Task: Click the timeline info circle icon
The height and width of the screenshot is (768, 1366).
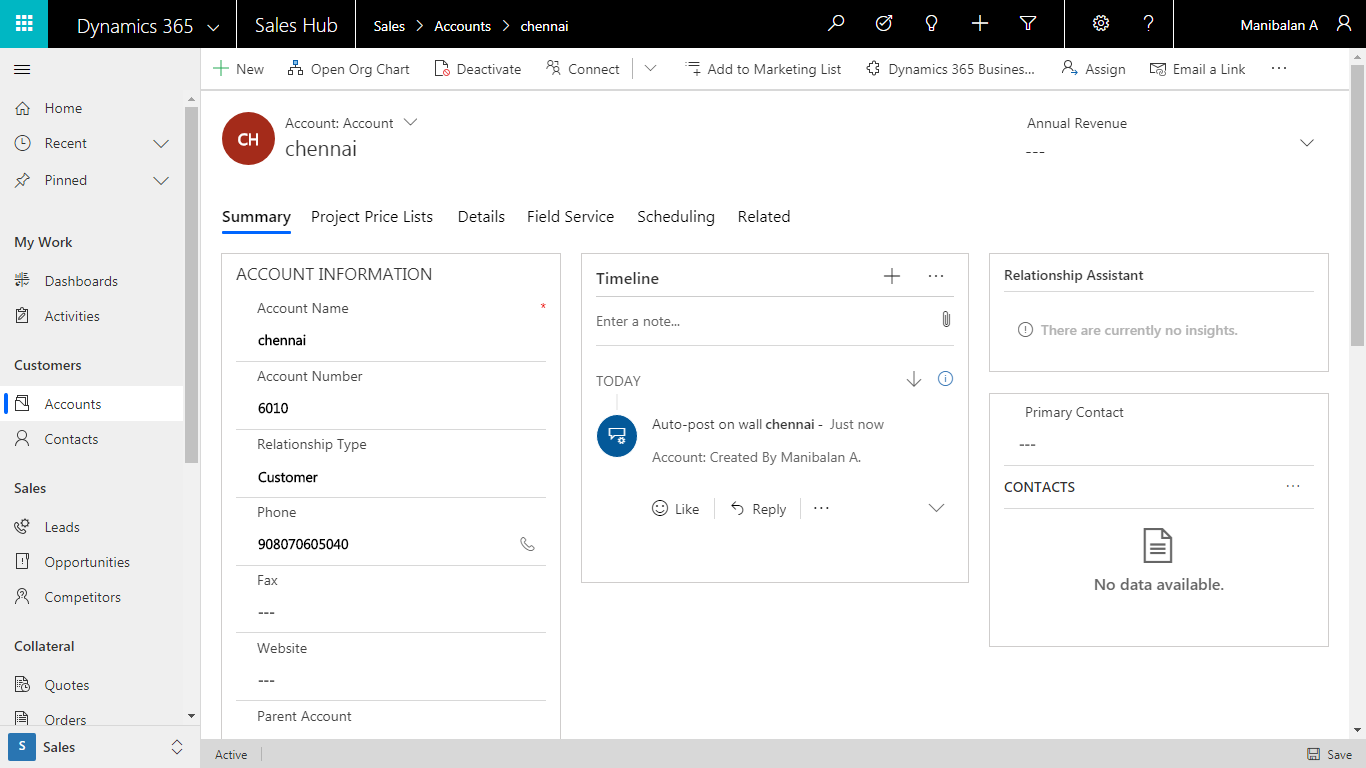Action: point(946,379)
